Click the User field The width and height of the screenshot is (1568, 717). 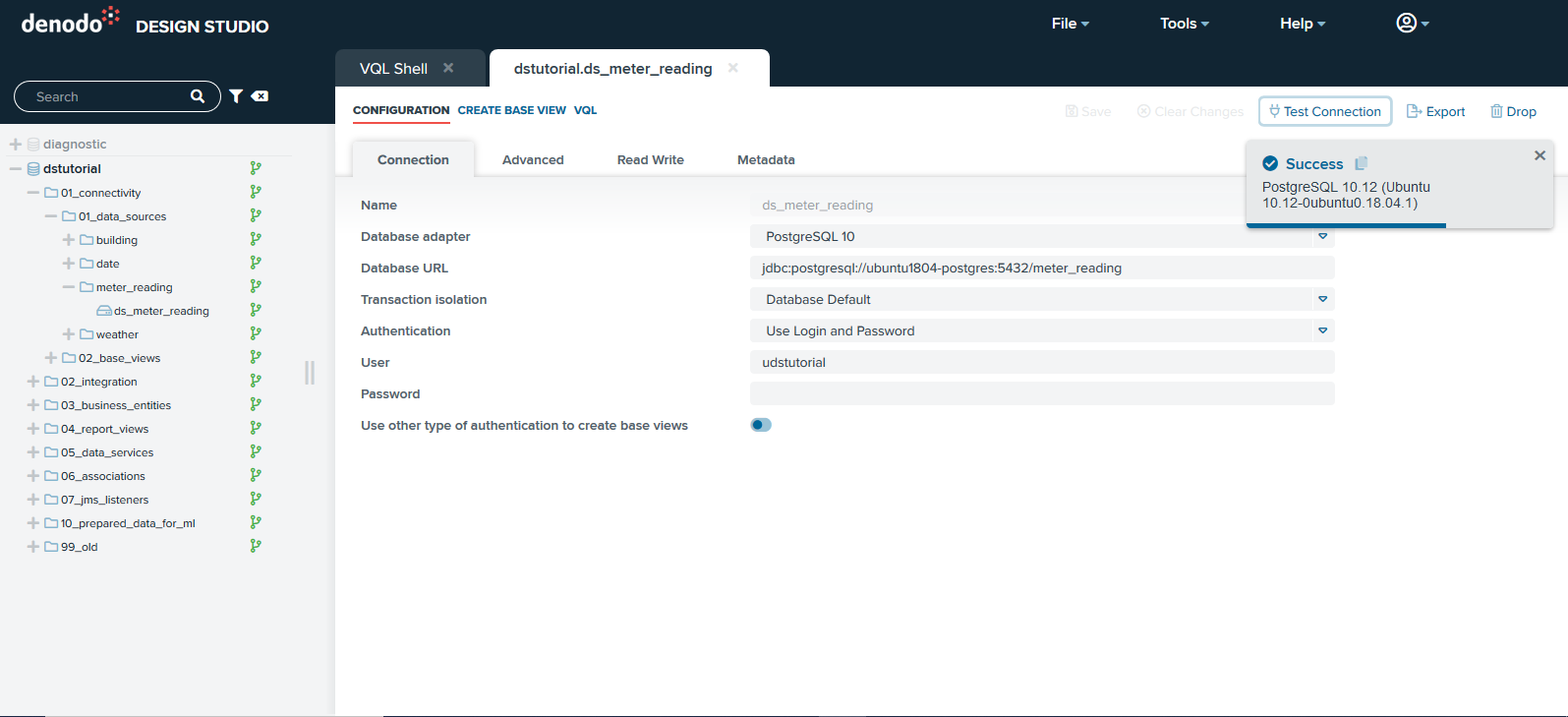(1042, 362)
